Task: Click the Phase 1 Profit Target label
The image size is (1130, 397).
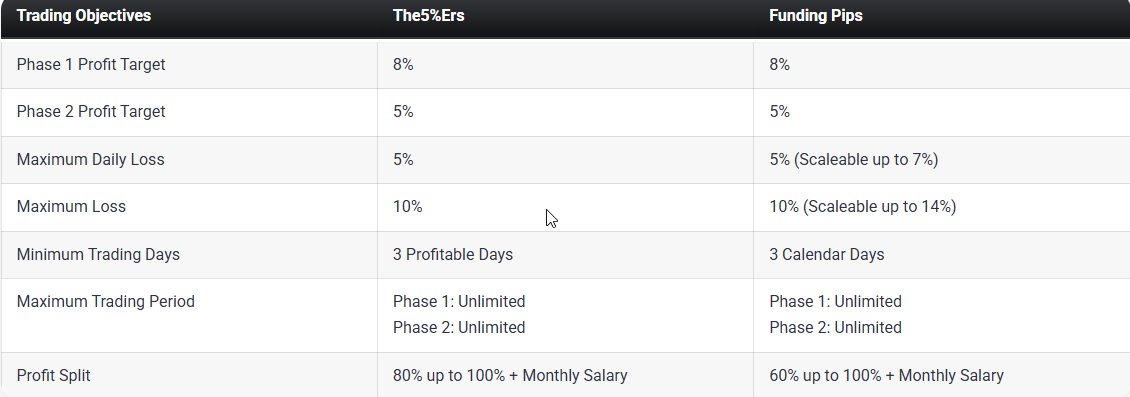Action: click(x=91, y=65)
